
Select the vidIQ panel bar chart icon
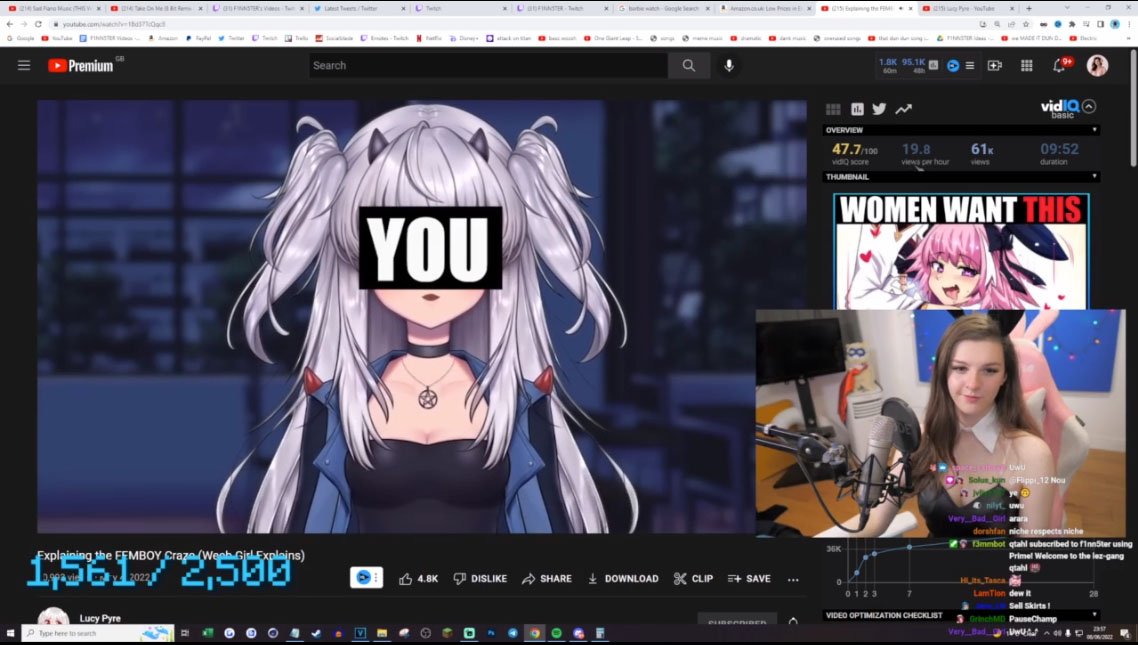pos(857,109)
